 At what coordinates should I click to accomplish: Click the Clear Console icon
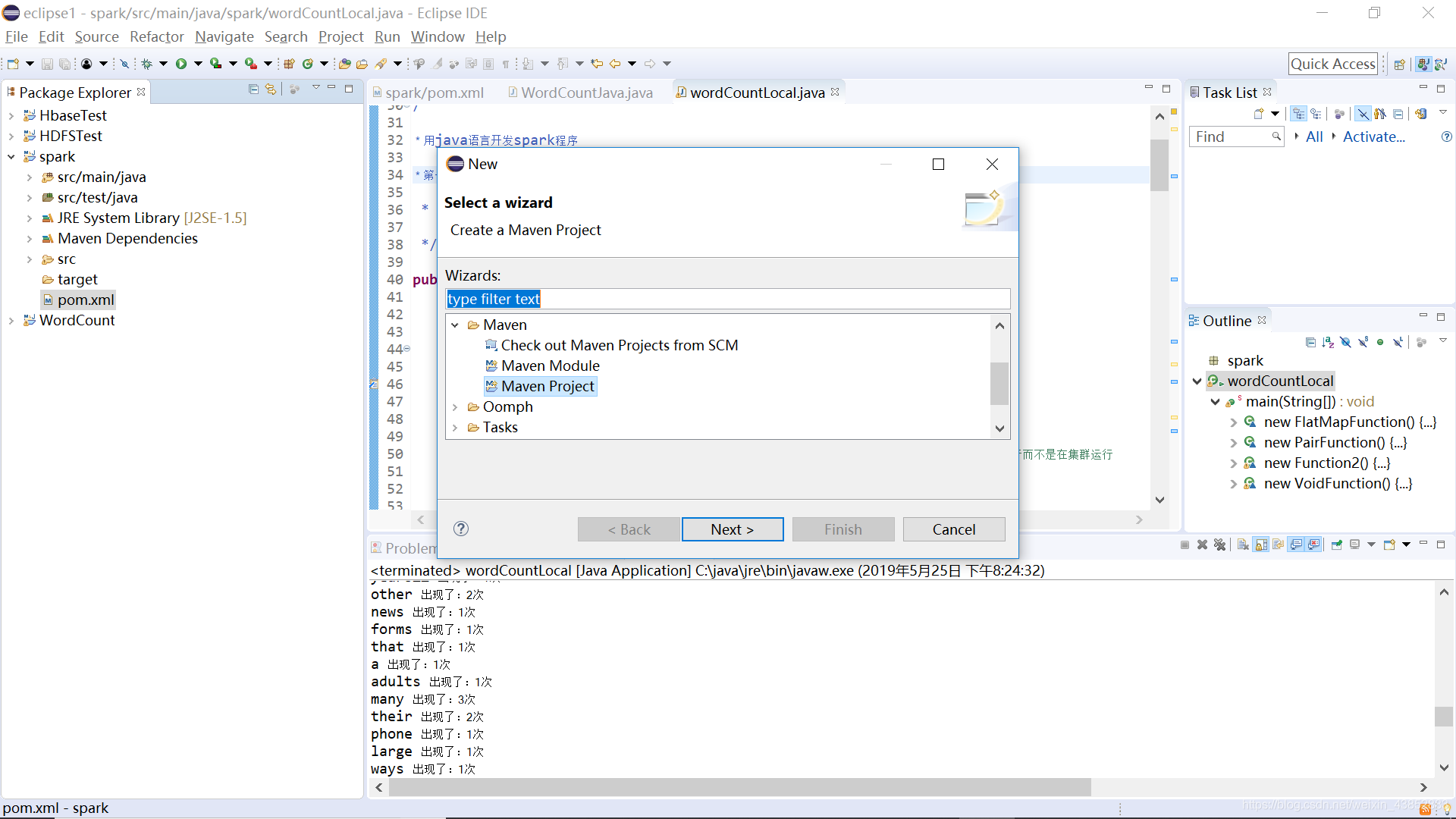click(x=1243, y=544)
